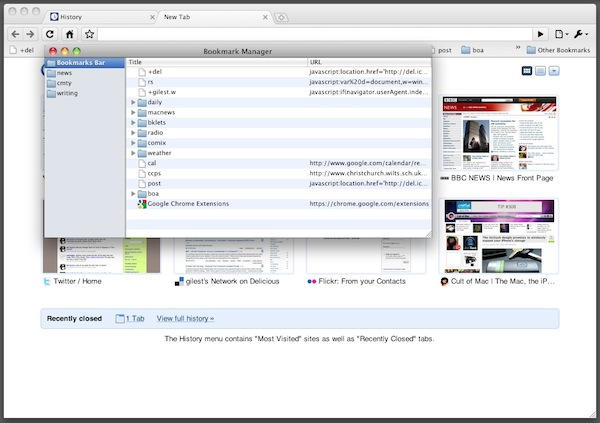Click the daily folder icon

click(142, 103)
